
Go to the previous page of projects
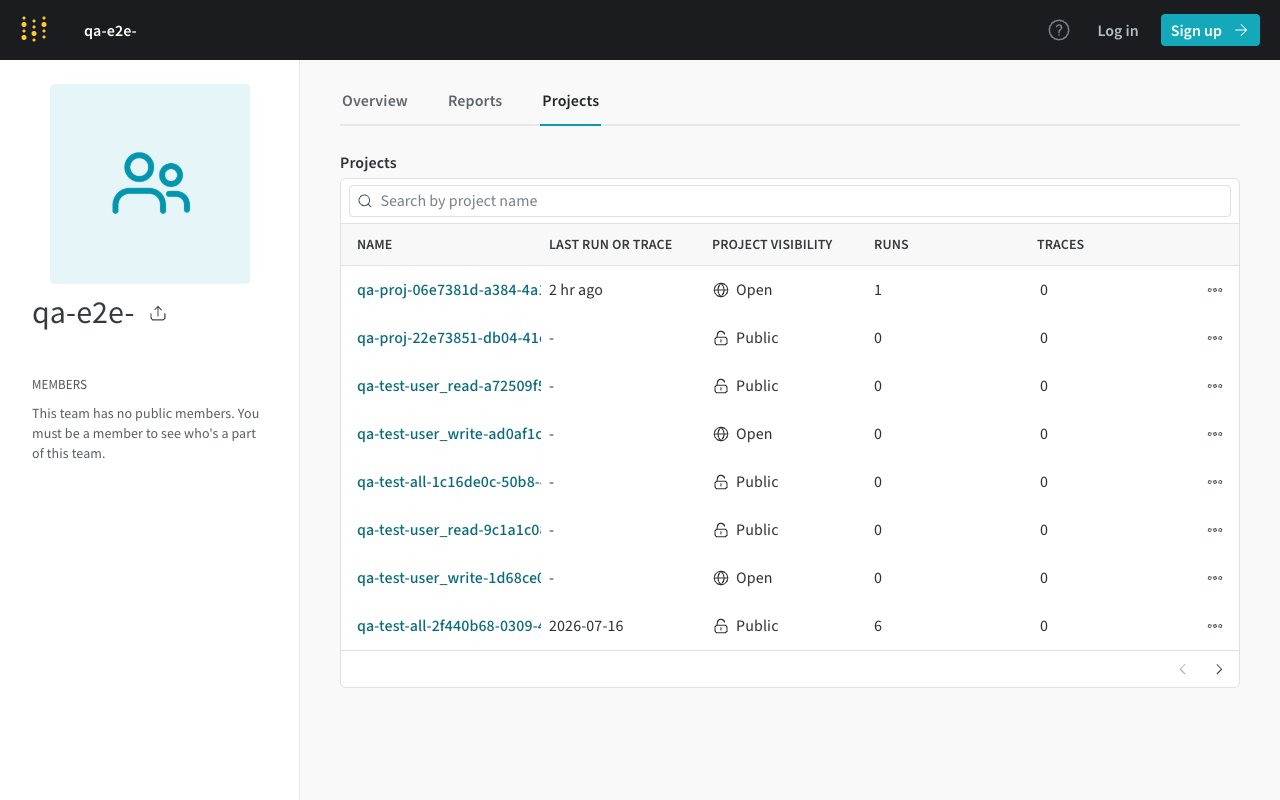pyautogui.click(x=1183, y=670)
